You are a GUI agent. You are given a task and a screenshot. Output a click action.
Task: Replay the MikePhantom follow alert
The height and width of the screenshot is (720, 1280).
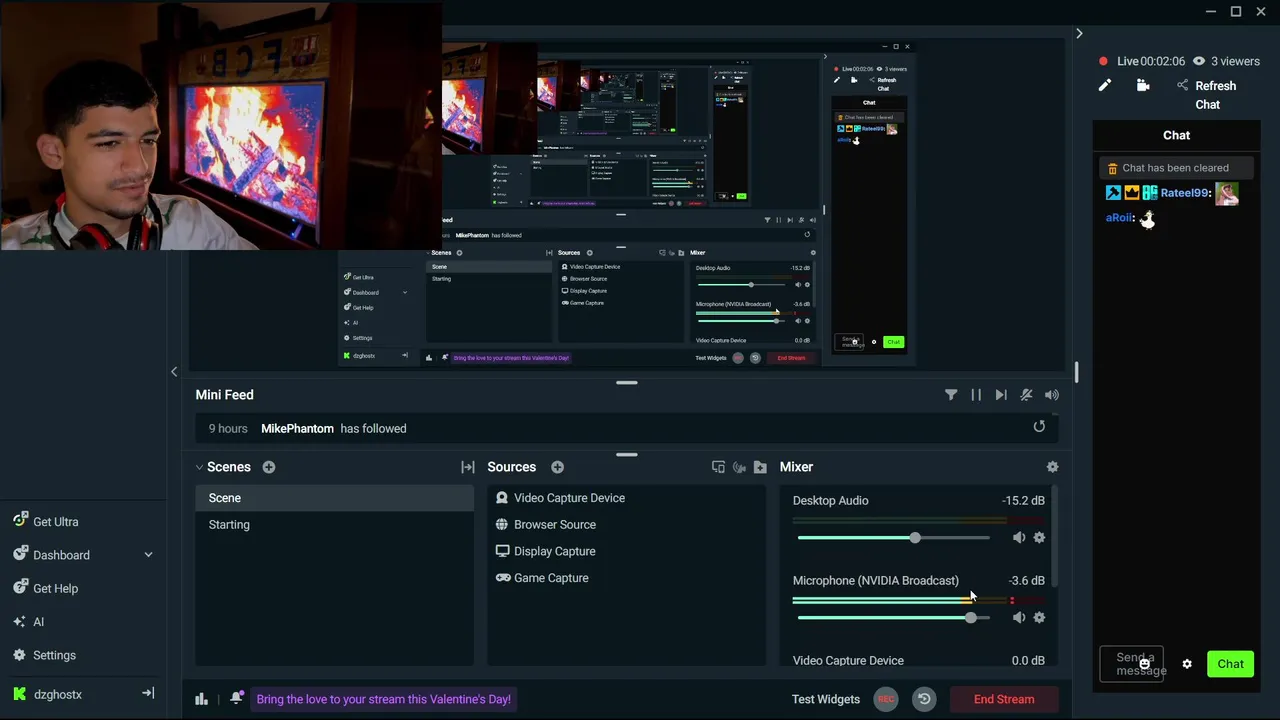coord(1039,427)
